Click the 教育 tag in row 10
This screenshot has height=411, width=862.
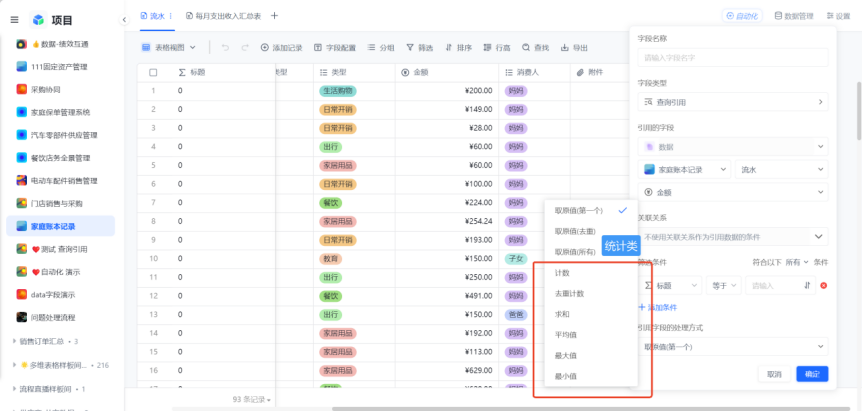coord(330,258)
